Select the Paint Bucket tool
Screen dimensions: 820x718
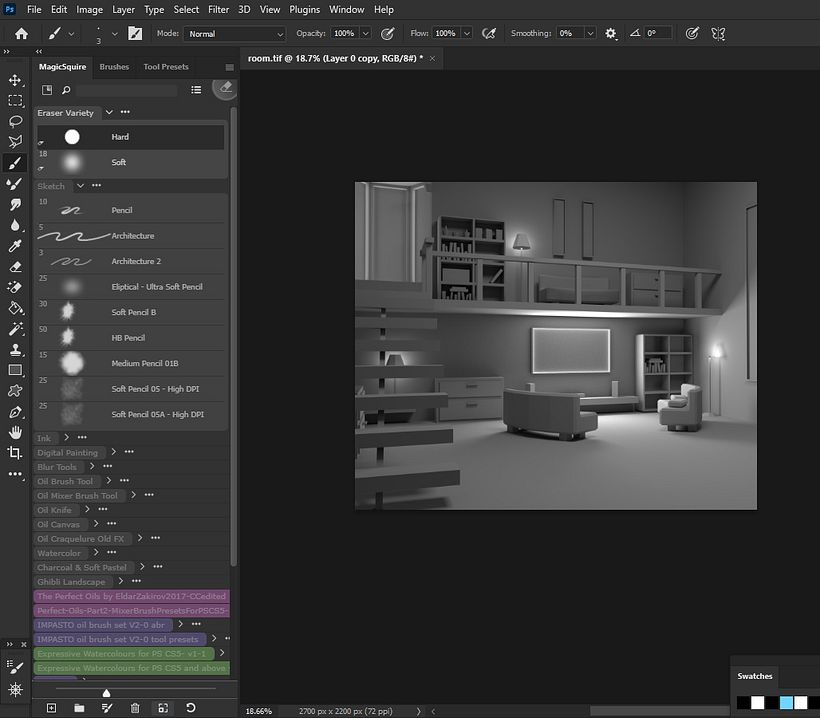point(15,308)
